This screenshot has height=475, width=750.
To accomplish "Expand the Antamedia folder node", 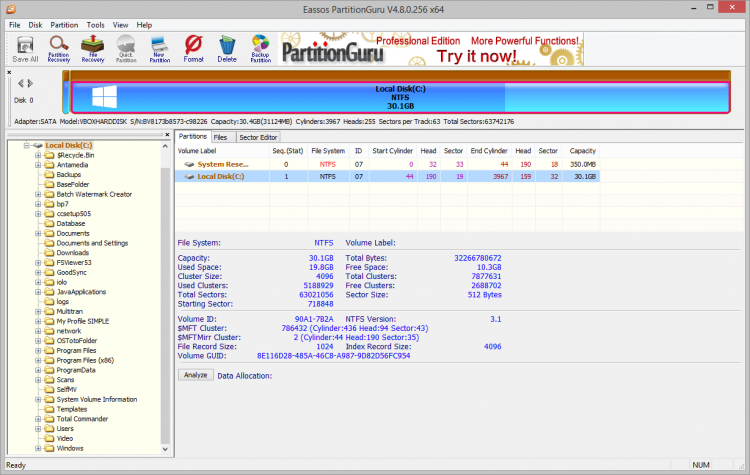I will [x=38, y=165].
